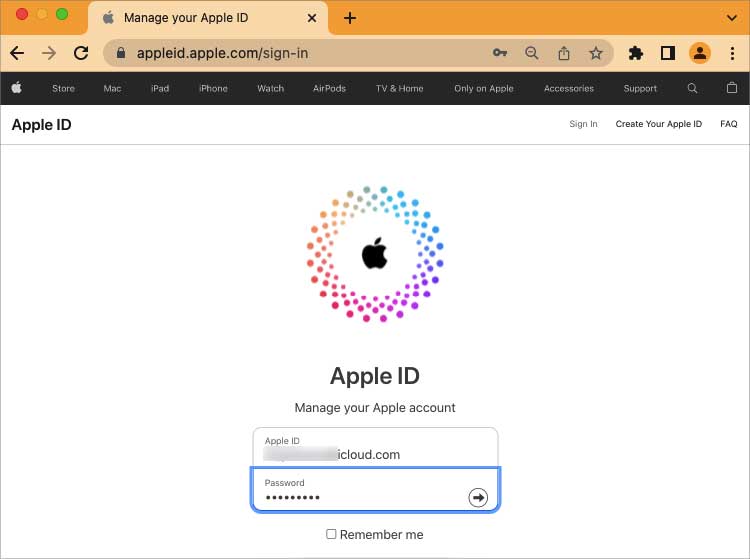Submit the password with the arrow button

coord(478,497)
